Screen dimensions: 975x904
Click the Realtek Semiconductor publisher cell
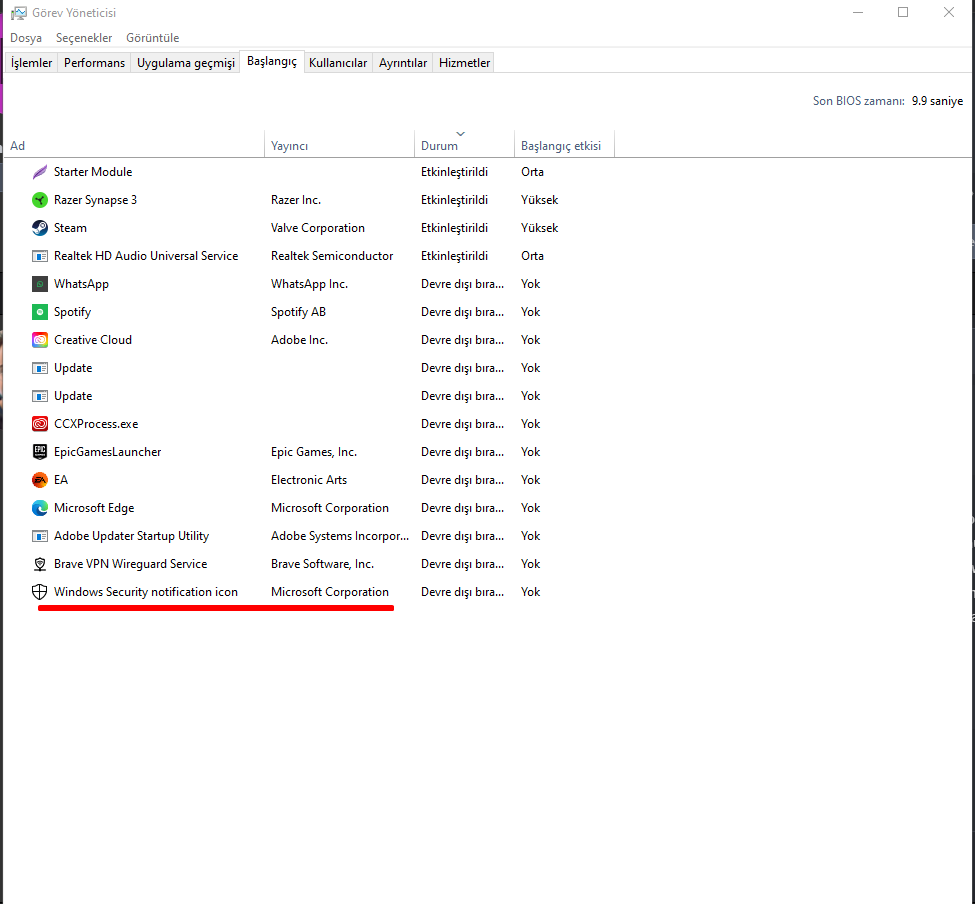tap(332, 256)
